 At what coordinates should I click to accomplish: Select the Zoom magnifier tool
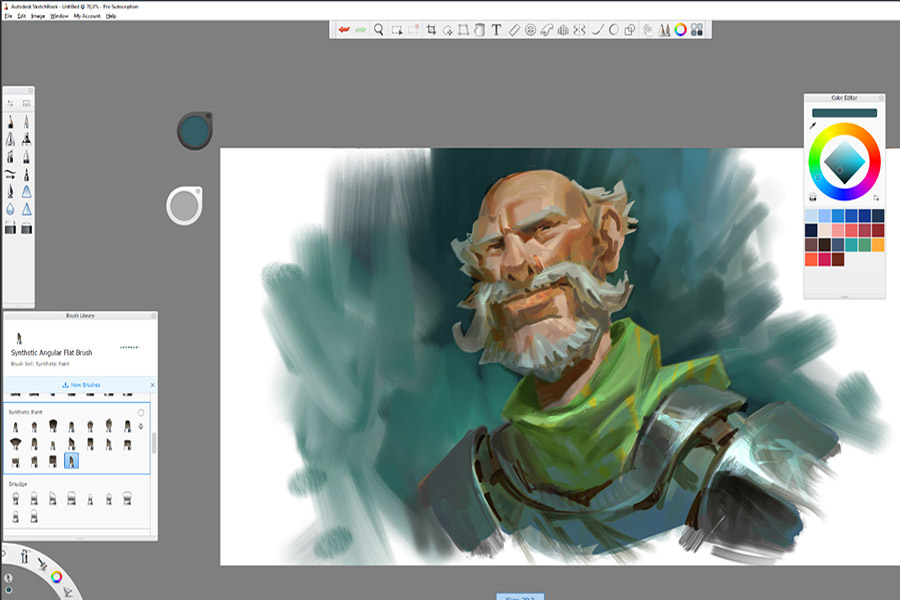click(378, 30)
